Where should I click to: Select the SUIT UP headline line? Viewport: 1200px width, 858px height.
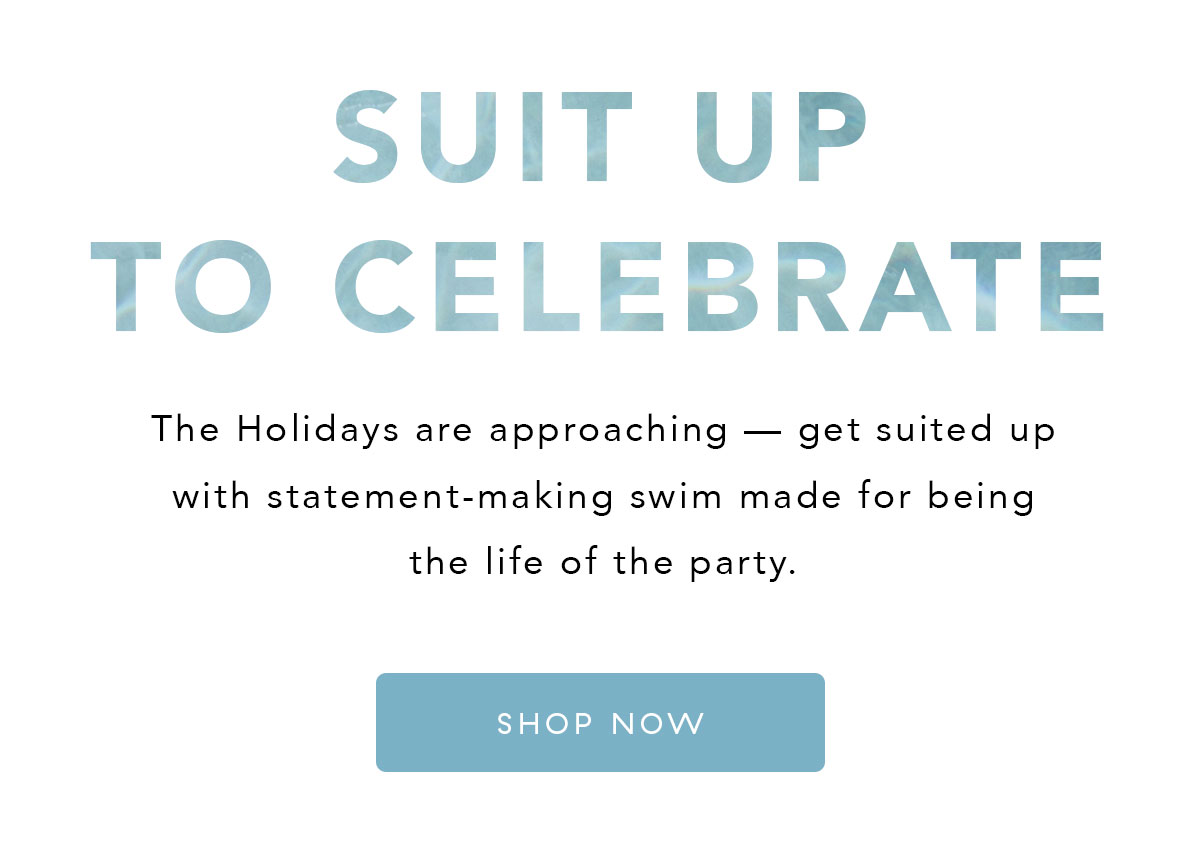point(601,137)
